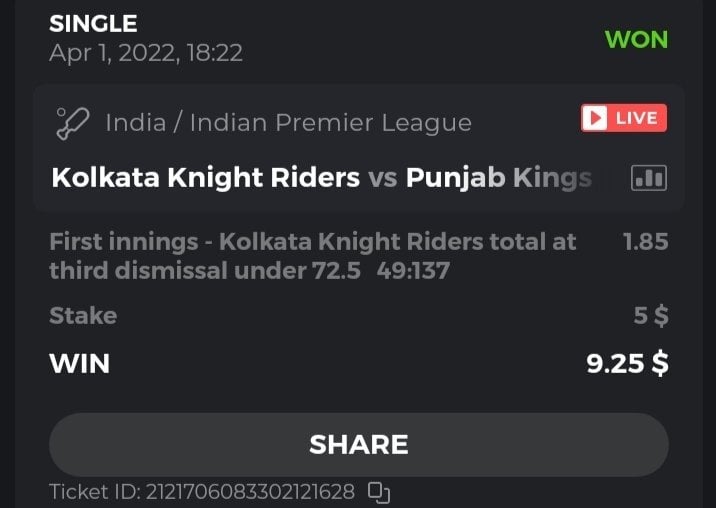The height and width of the screenshot is (508, 716).
Task: Select the Kolkata Knight Riders team name
Action: click(205, 178)
